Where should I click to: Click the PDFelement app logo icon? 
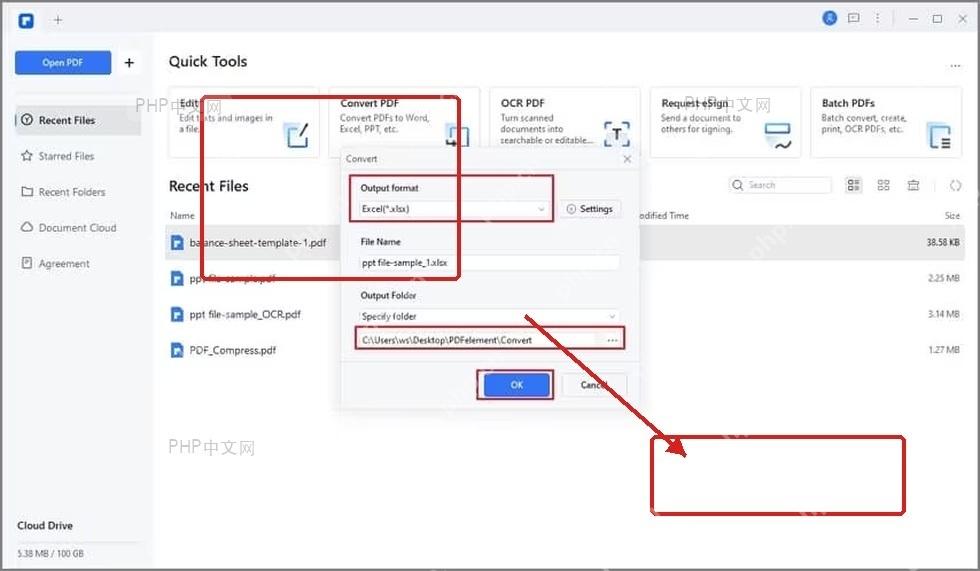coord(26,21)
